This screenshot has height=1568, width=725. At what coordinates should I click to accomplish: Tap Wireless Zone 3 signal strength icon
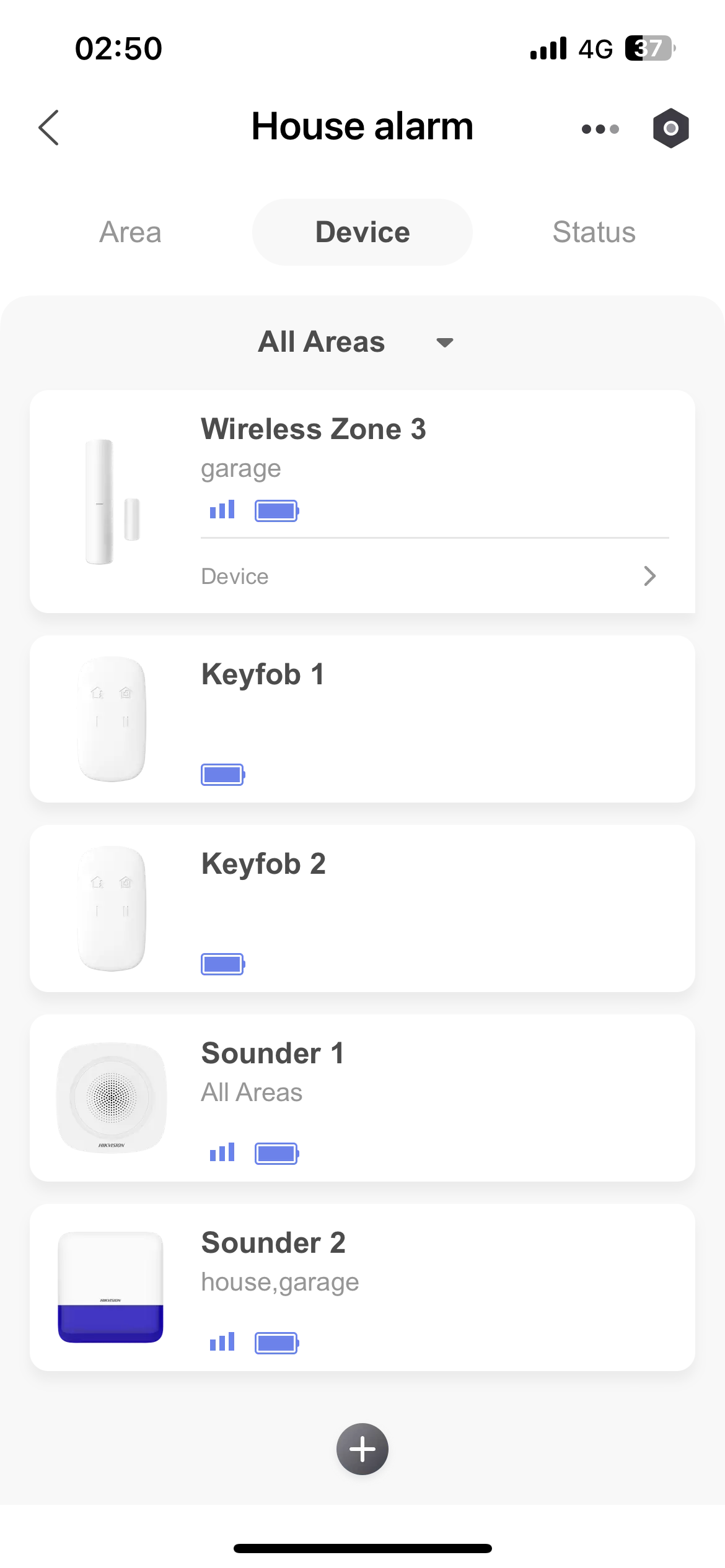(222, 510)
